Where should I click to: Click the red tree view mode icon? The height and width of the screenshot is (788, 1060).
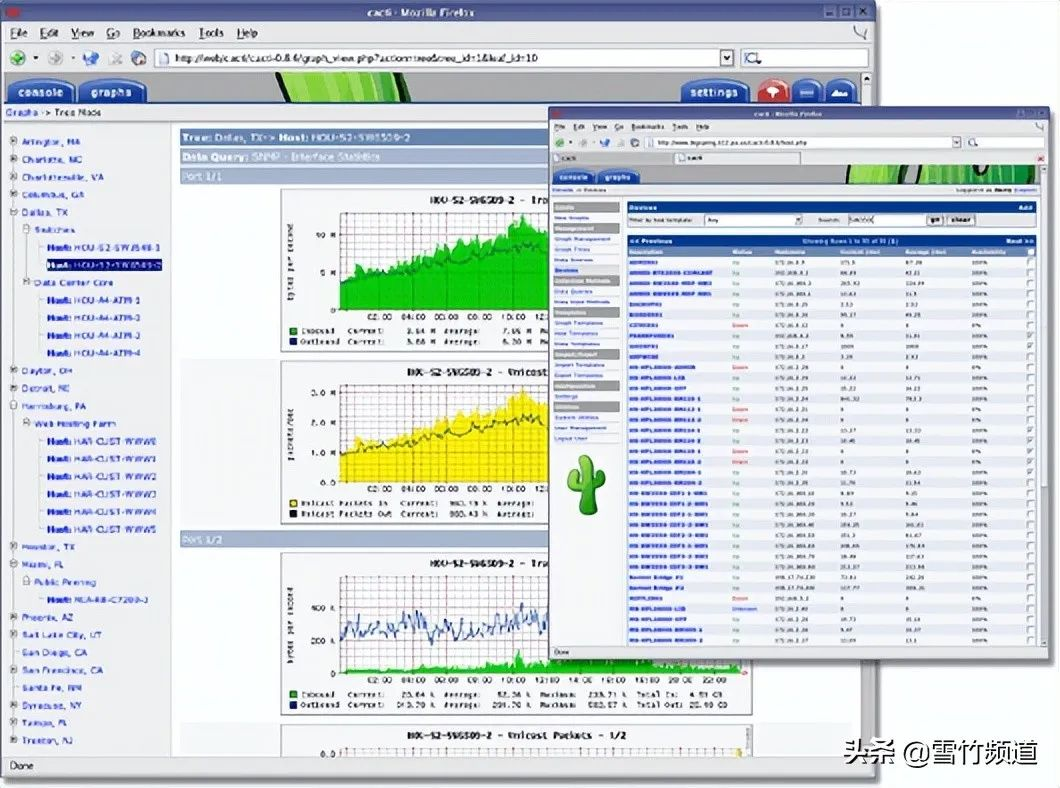772,92
